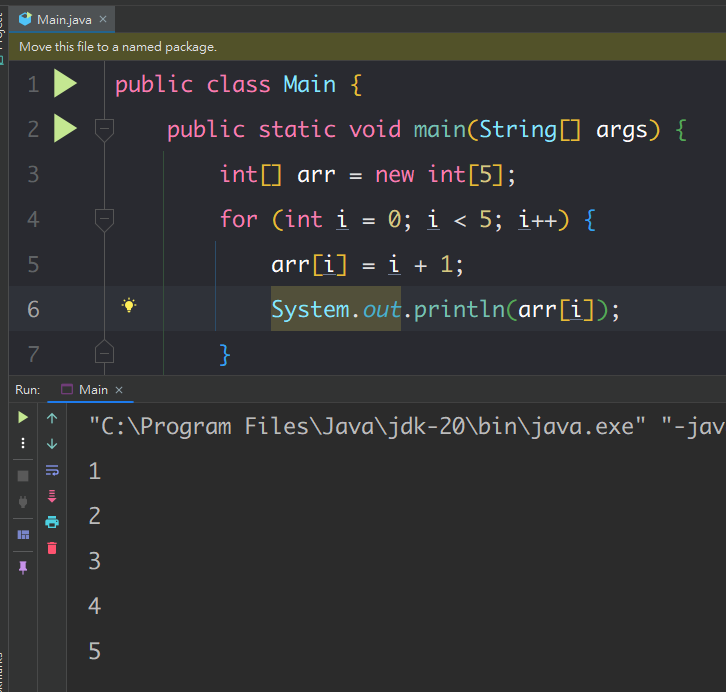The height and width of the screenshot is (692, 726).
Task: Toggle soft-wrap in console output
Action: point(52,470)
